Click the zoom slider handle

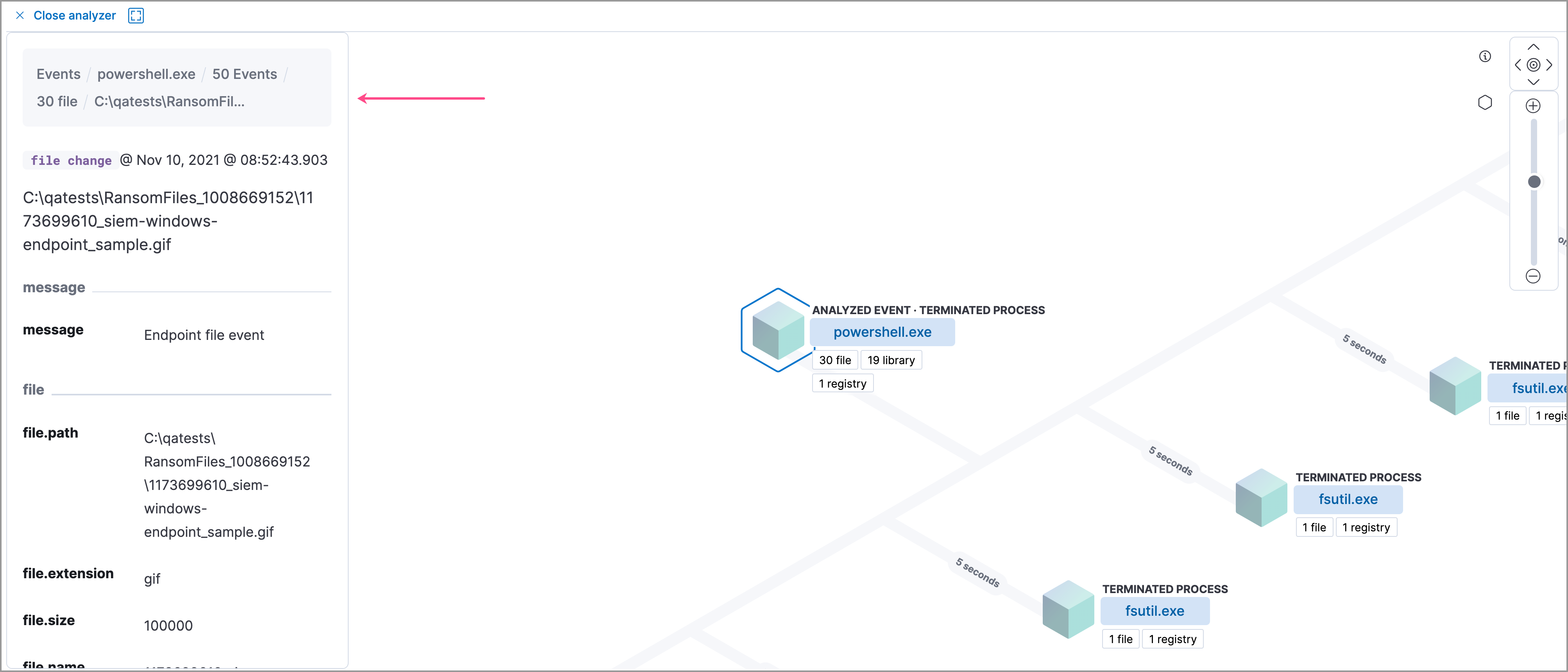pyautogui.click(x=1534, y=182)
